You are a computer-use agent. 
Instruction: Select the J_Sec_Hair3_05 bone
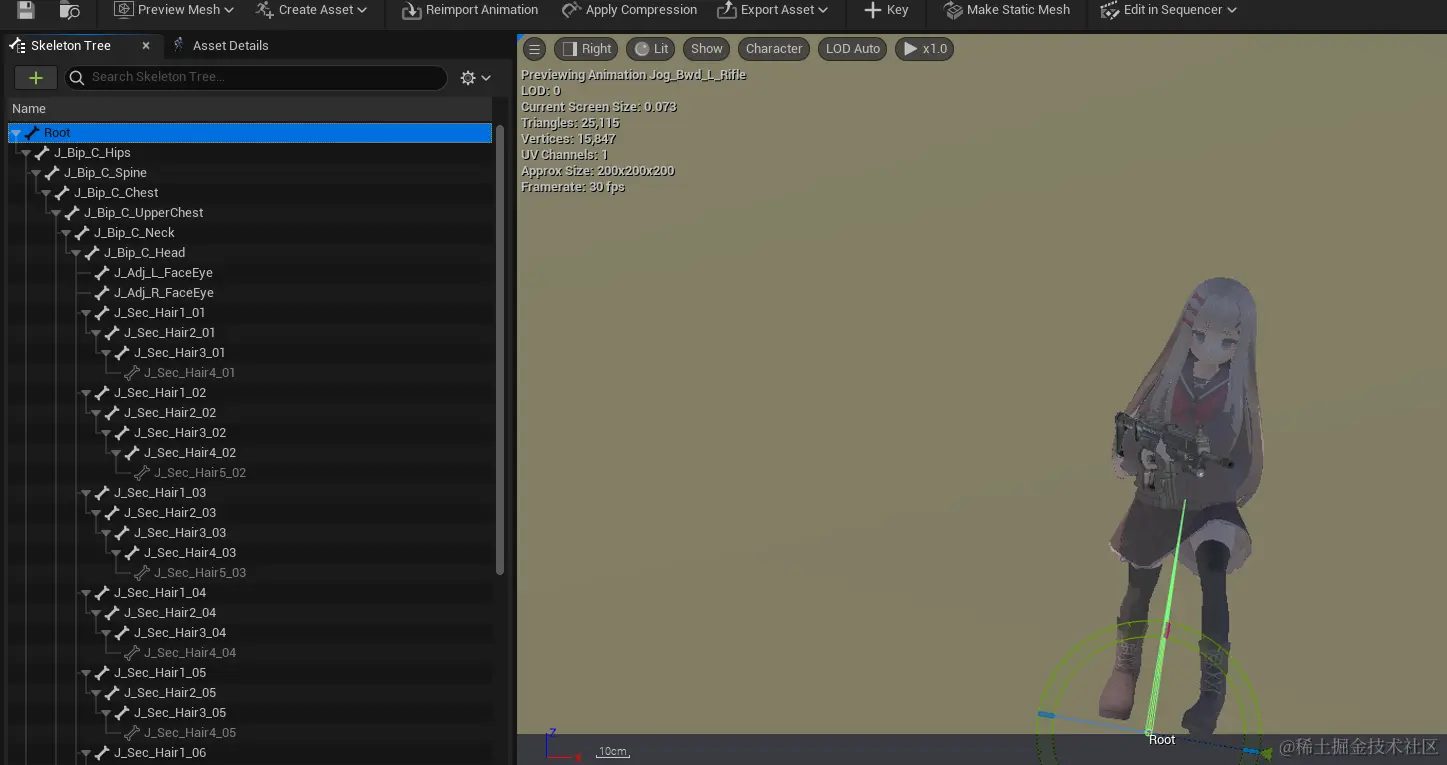[180, 713]
